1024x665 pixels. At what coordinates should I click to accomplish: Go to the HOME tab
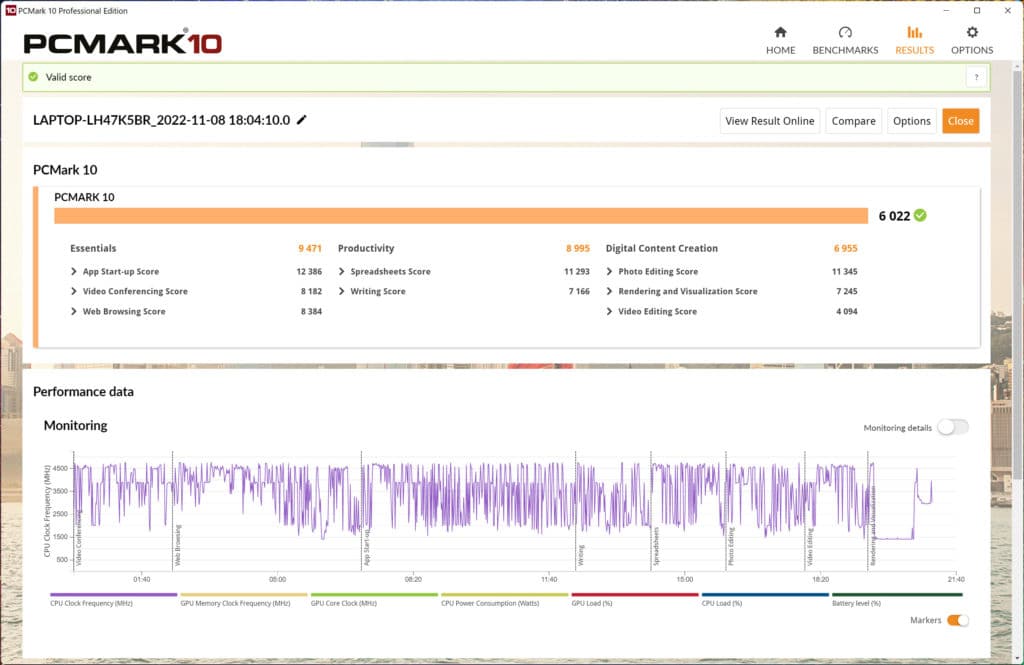pos(780,41)
